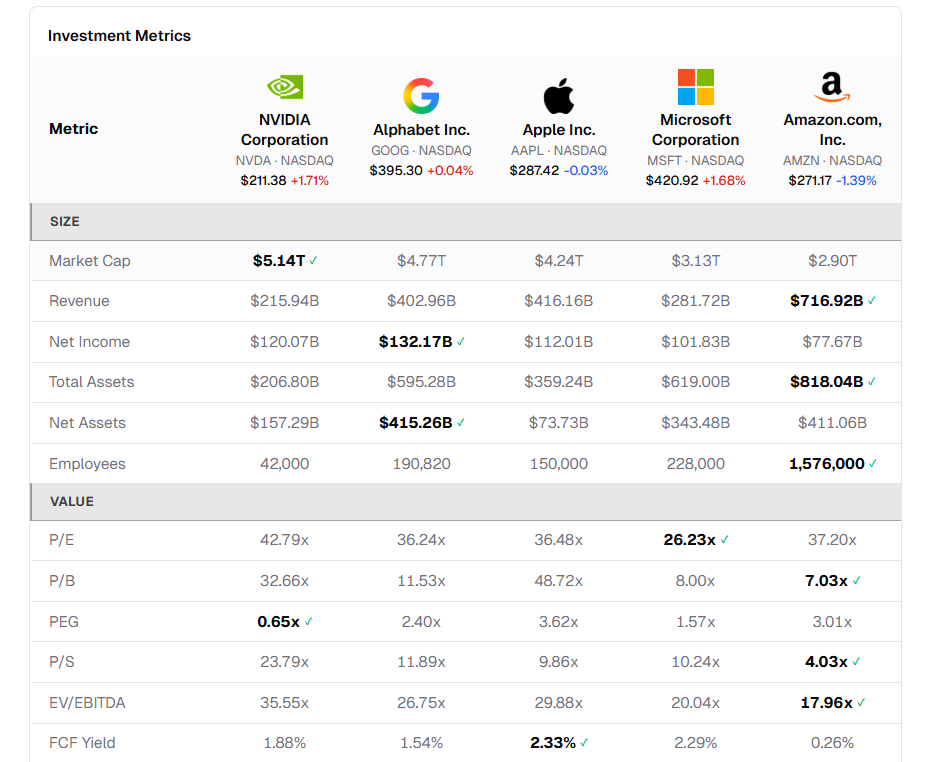Click the checkmark next to 7.03x
Screen dimensions: 931x762
(x=856, y=581)
